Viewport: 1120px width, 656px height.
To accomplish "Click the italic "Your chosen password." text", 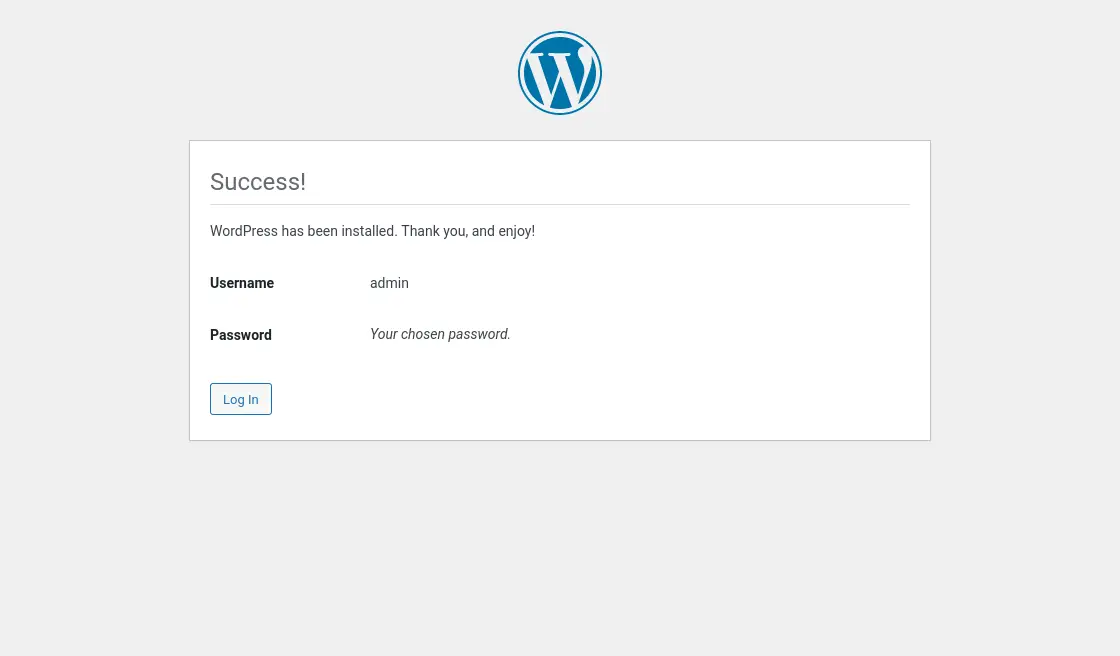I will (x=440, y=334).
